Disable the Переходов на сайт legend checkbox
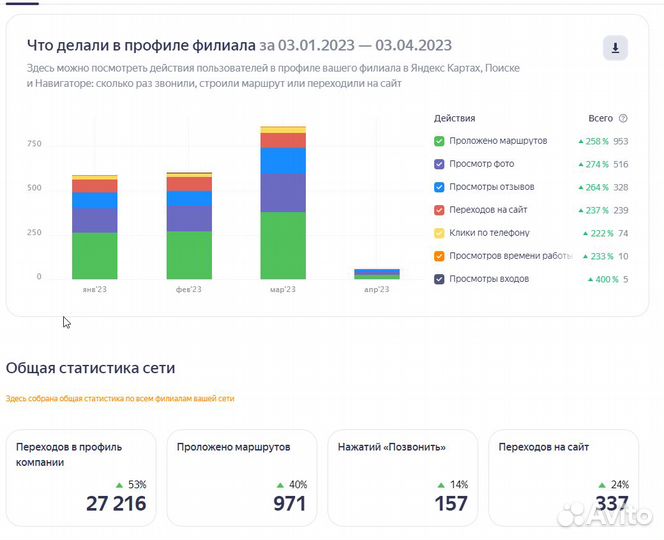Image resolution: width=664 pixels, height=540 pixels. coord(439,210)
